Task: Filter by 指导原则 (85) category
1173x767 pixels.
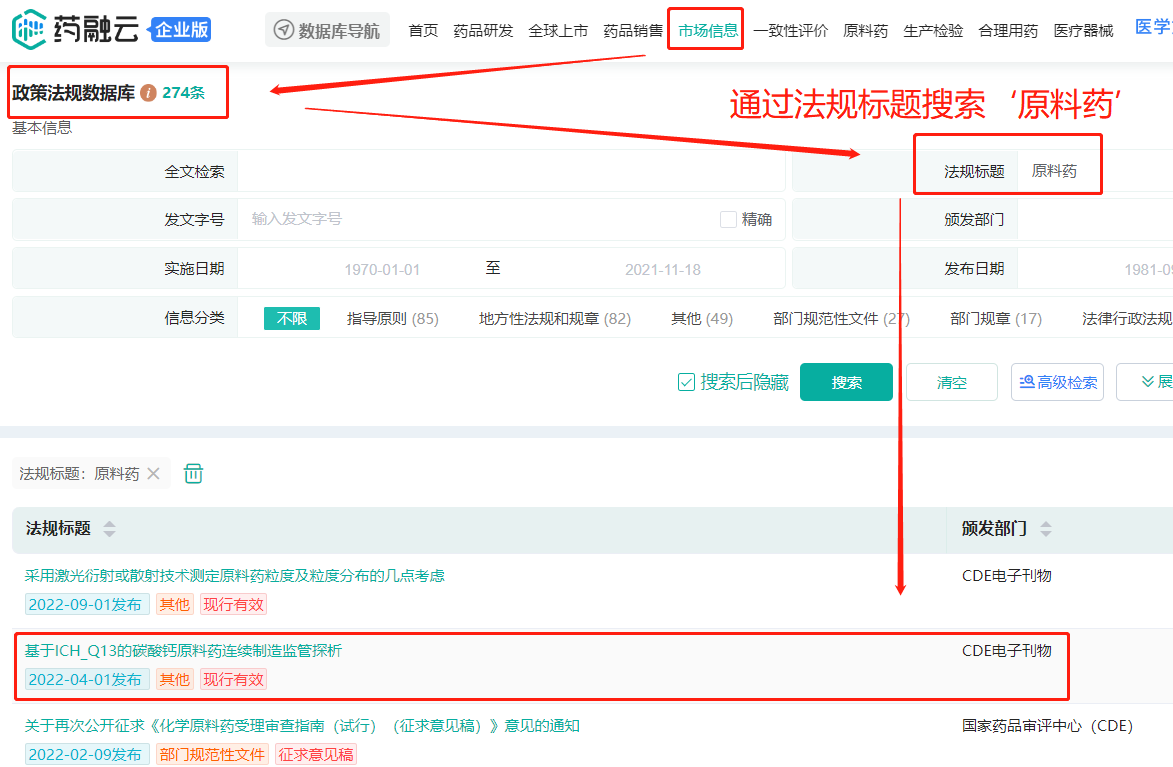Action: 392,318
